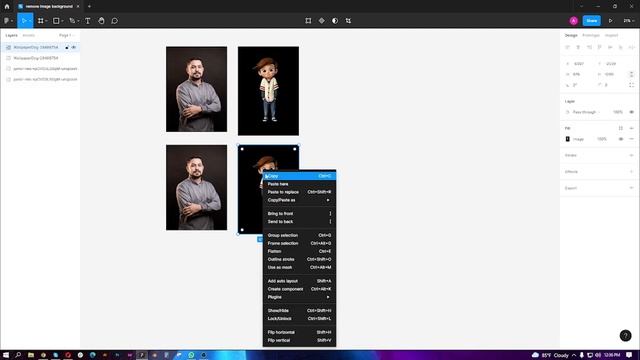The width and height of the screenshot is (640, 360).
Task: Choose Use as mask in the context menu
Action: 299,267
